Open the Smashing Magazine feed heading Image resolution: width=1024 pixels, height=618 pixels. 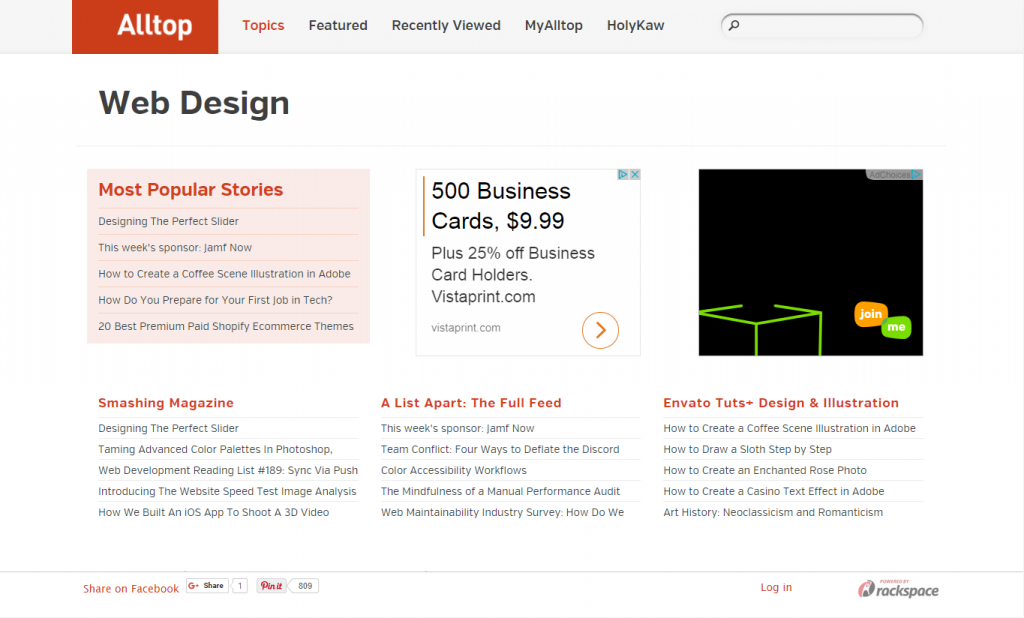[x=166, y=403]
